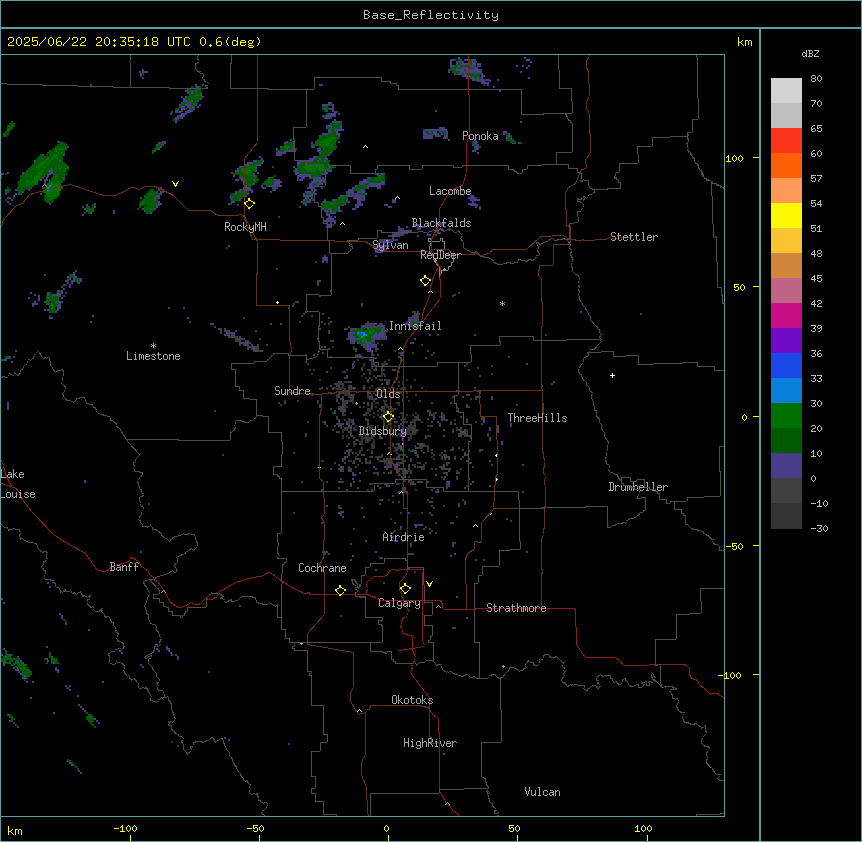The width and height of the screenshot is (862, 842).
Task: Click the Ponoka city label
Action: (480, 136)
